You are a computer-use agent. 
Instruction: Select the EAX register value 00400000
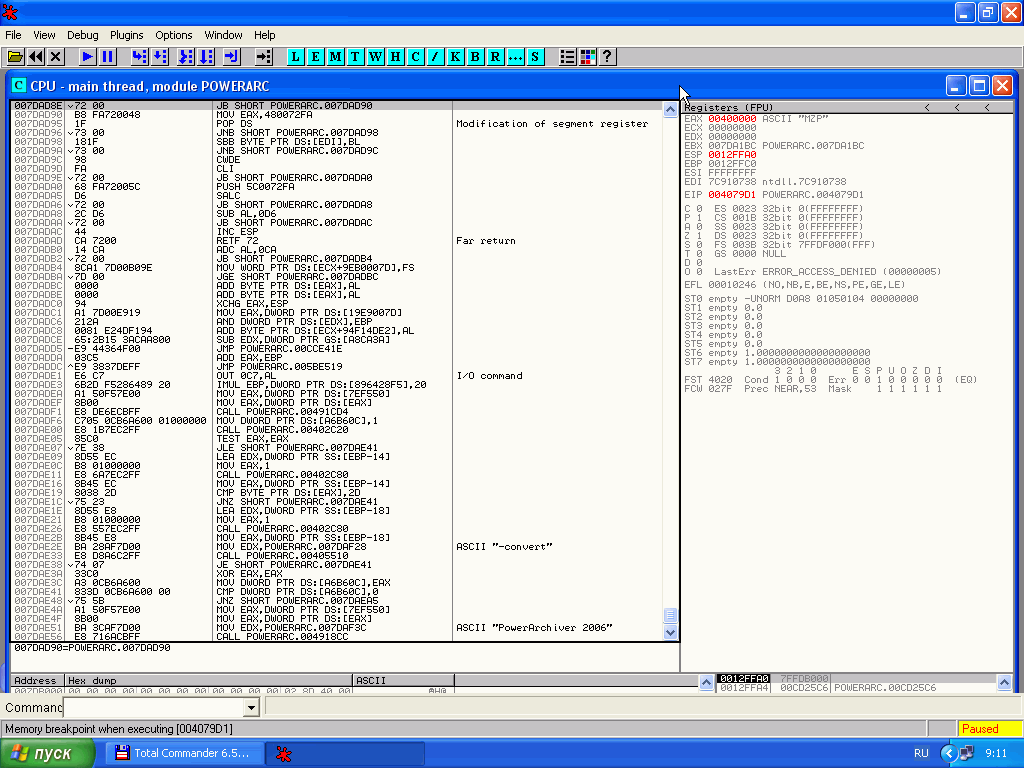click(732, 119)
